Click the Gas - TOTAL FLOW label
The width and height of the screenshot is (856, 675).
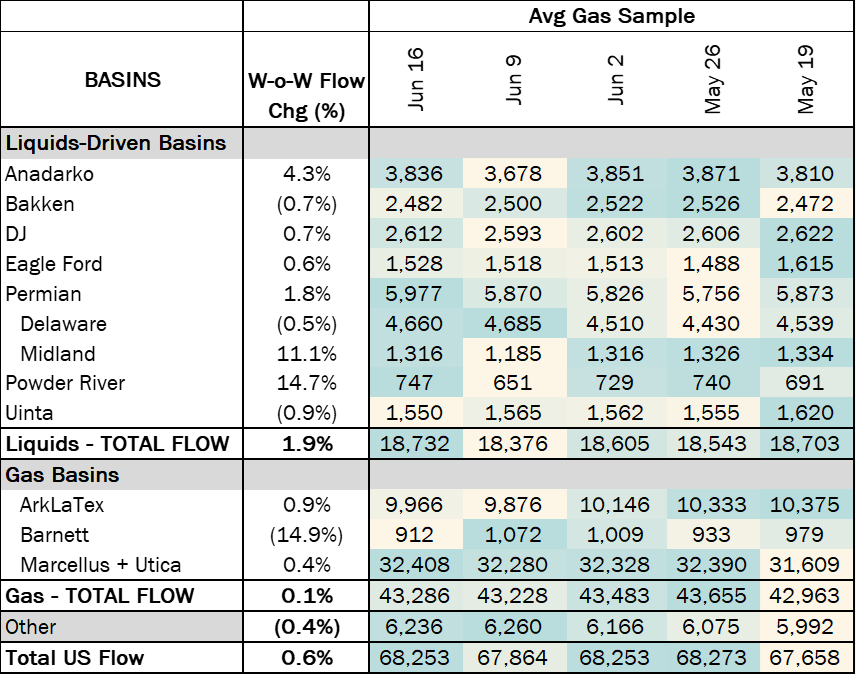100,595
